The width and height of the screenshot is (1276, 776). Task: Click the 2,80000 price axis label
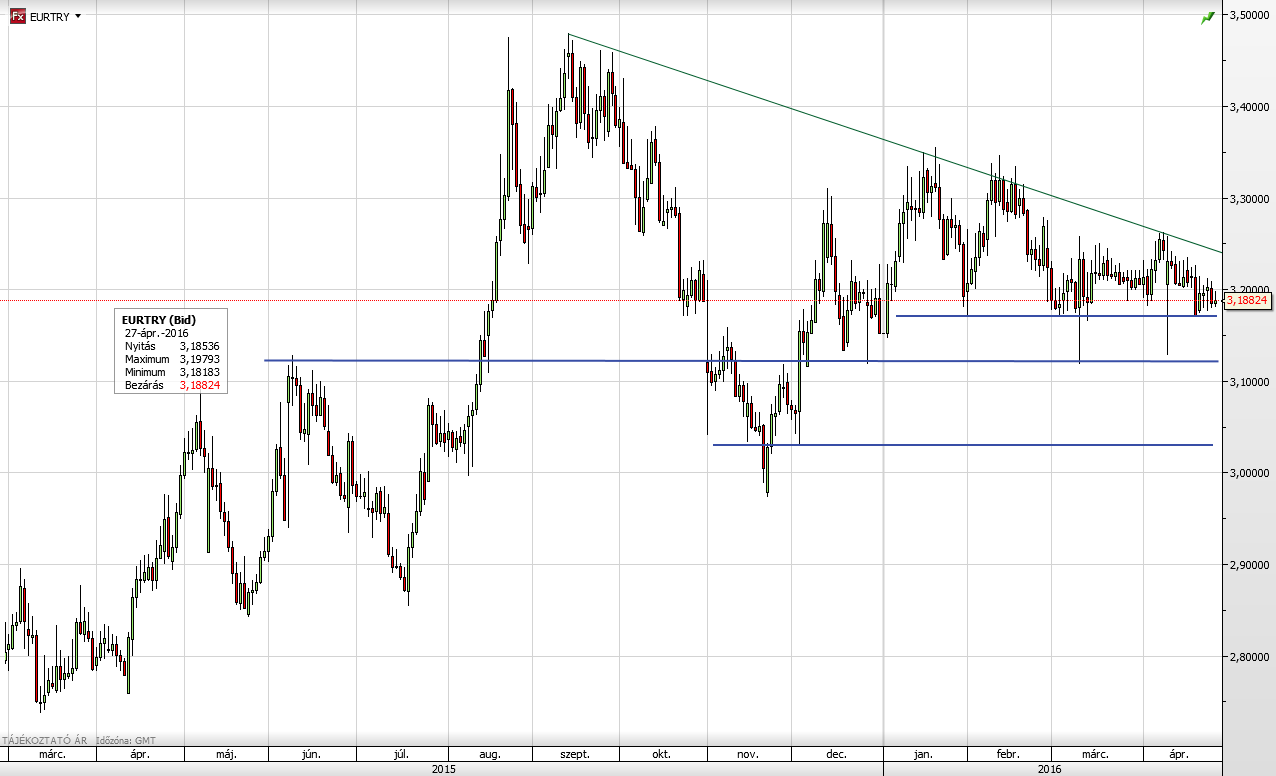pyautogui.click(x=1250, y=657)
